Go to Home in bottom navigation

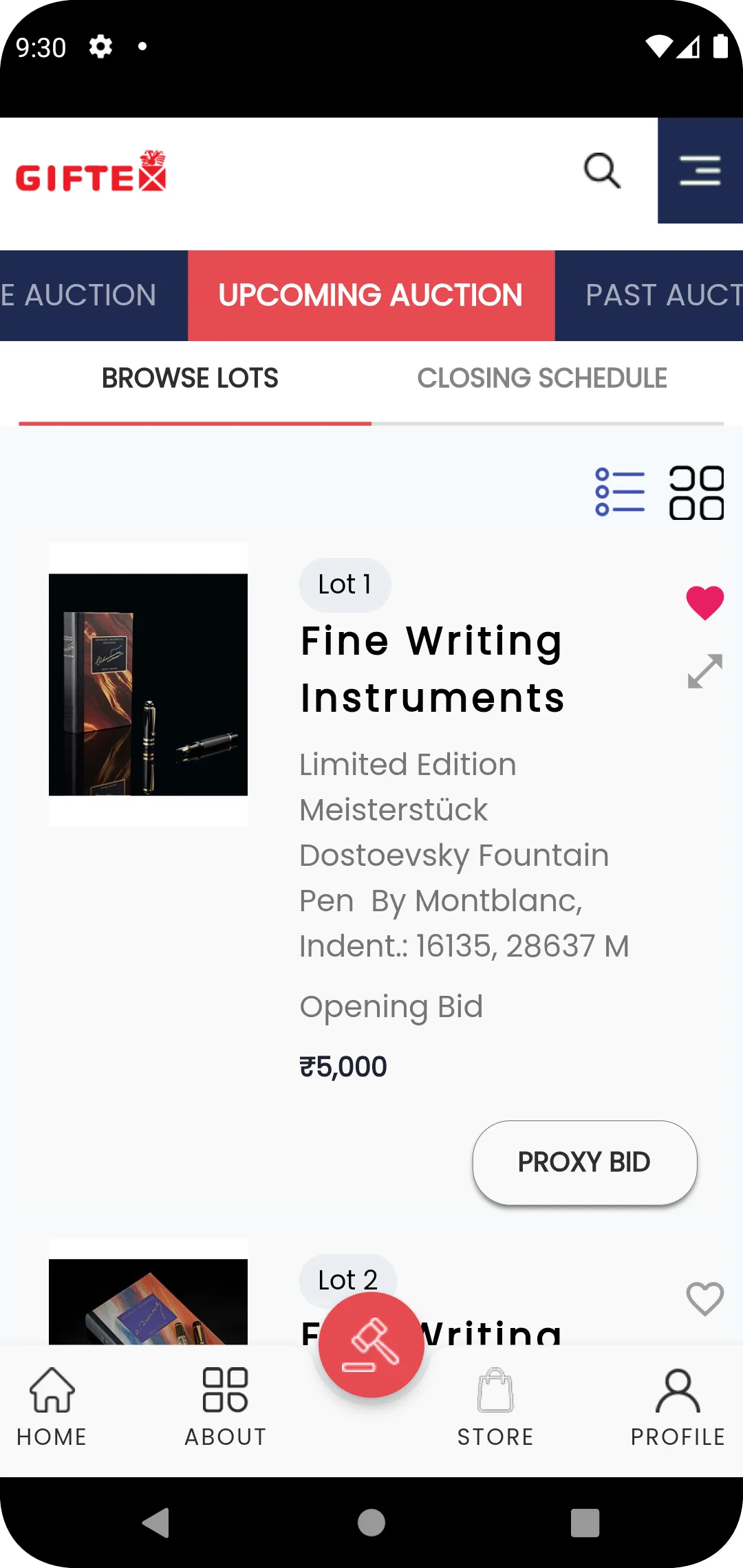click(52, 1407)
